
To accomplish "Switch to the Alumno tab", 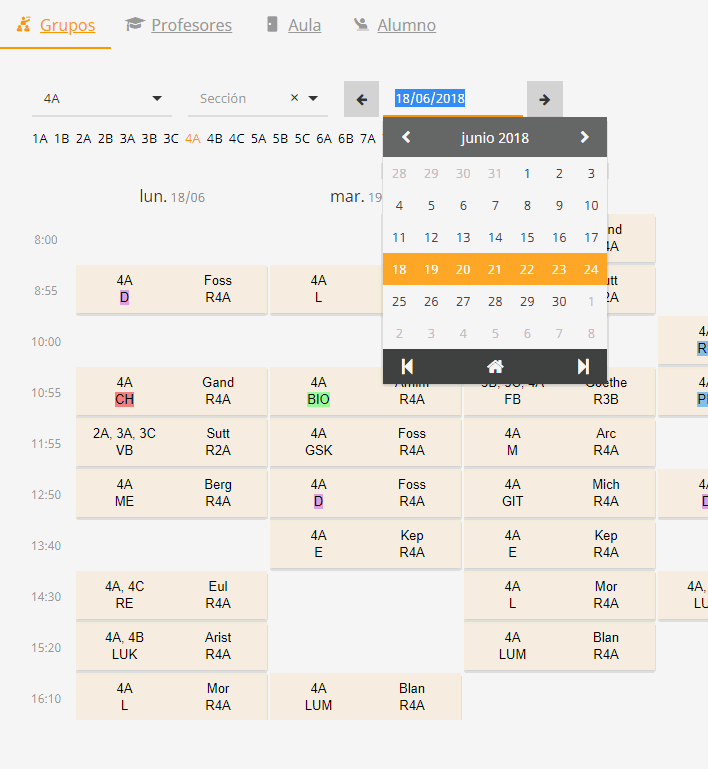I will coord(395,25).
